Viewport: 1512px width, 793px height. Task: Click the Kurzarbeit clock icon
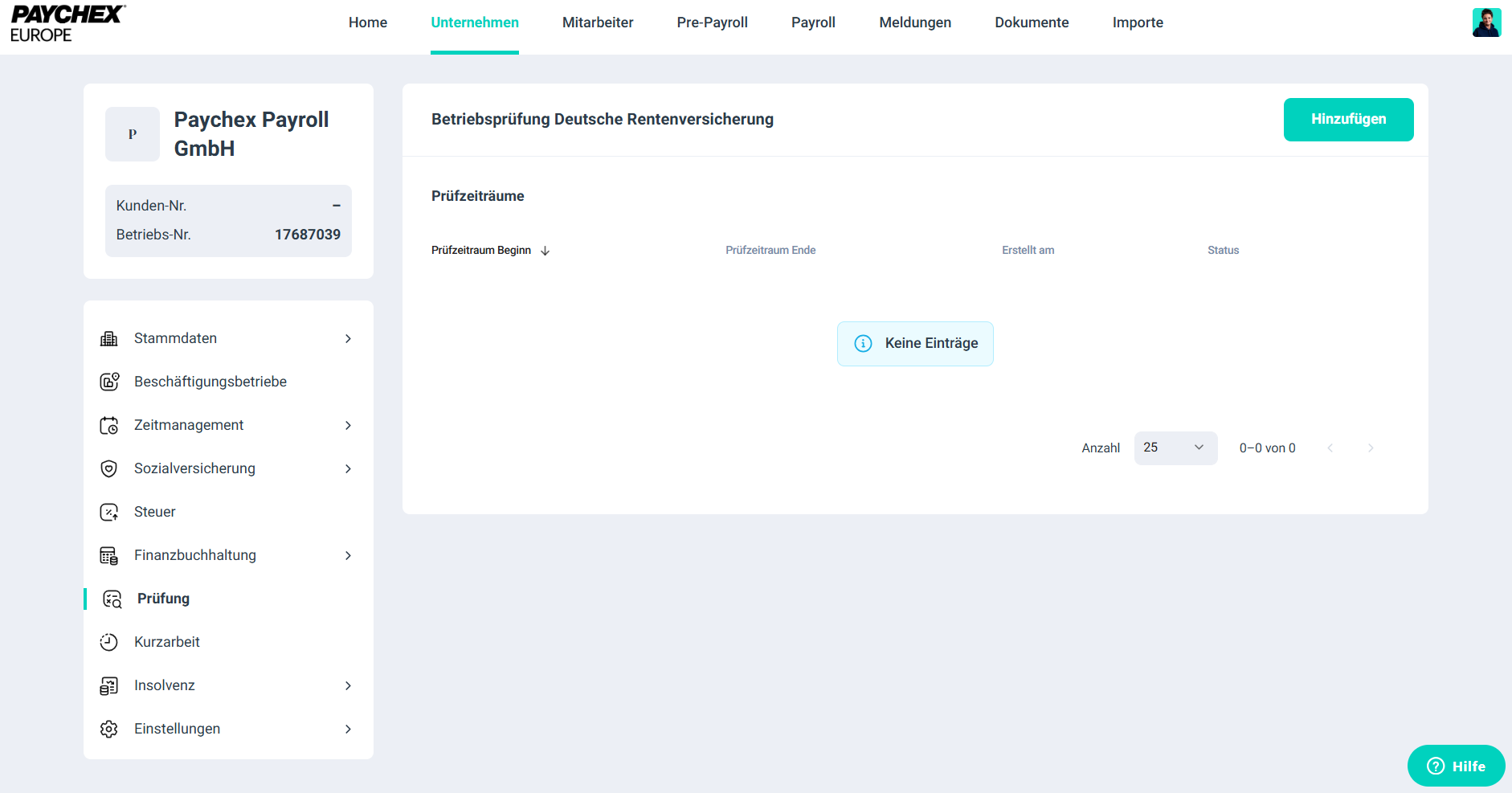click(109, 642)
